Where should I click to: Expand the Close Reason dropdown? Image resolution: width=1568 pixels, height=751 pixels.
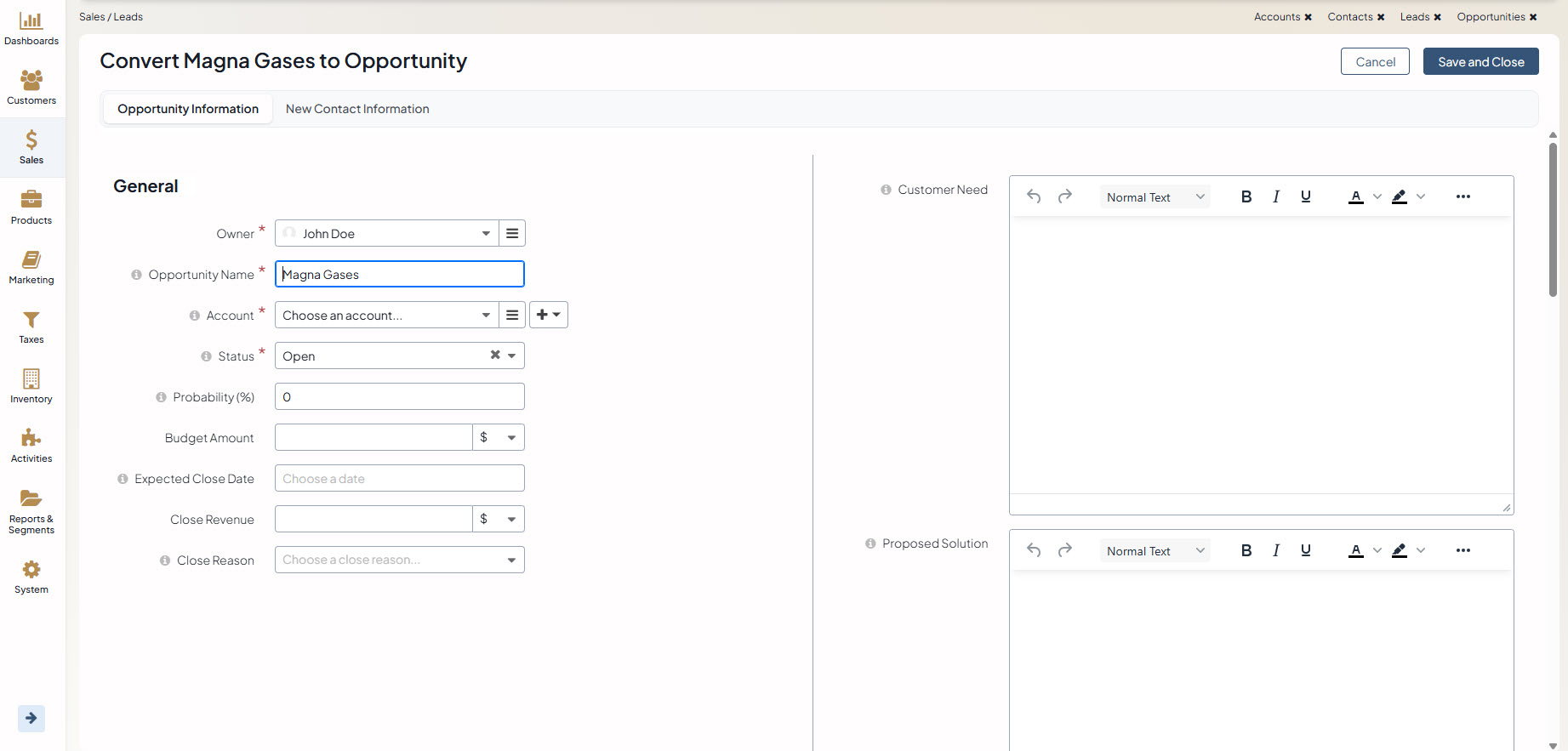(x=511, y=560)
